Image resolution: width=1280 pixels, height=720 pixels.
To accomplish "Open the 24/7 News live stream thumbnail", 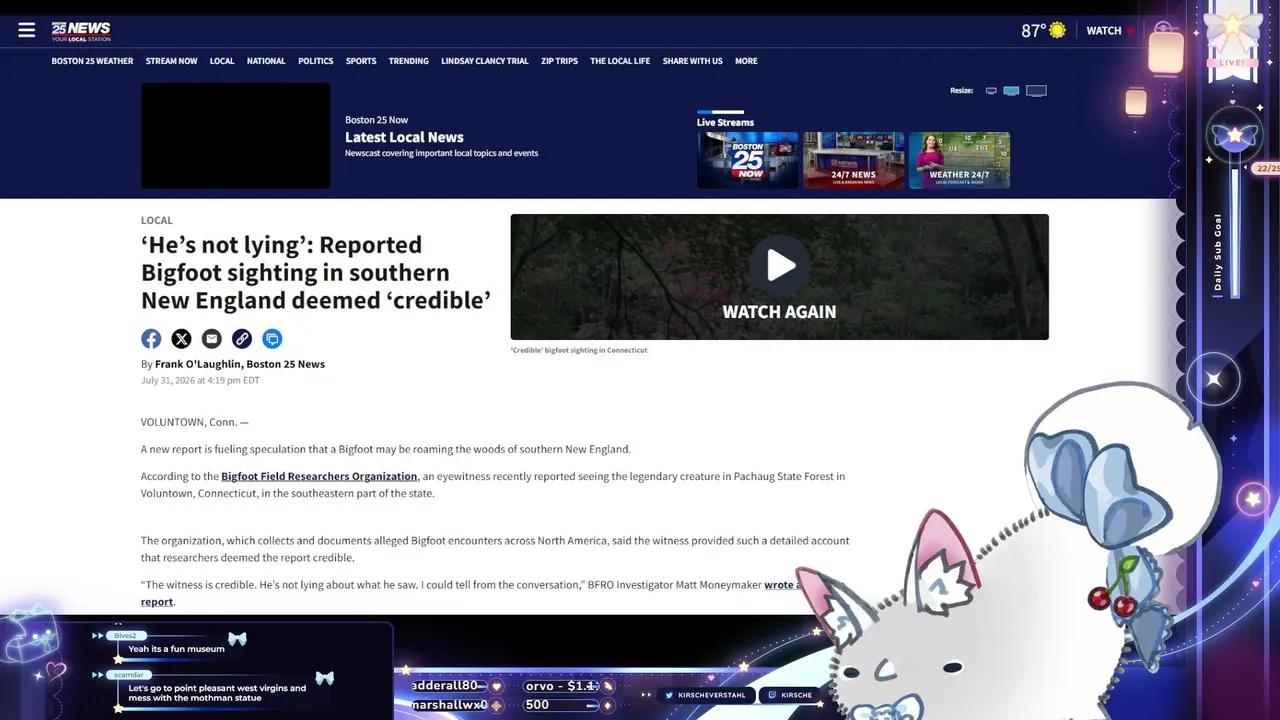I will coord(854,160).
